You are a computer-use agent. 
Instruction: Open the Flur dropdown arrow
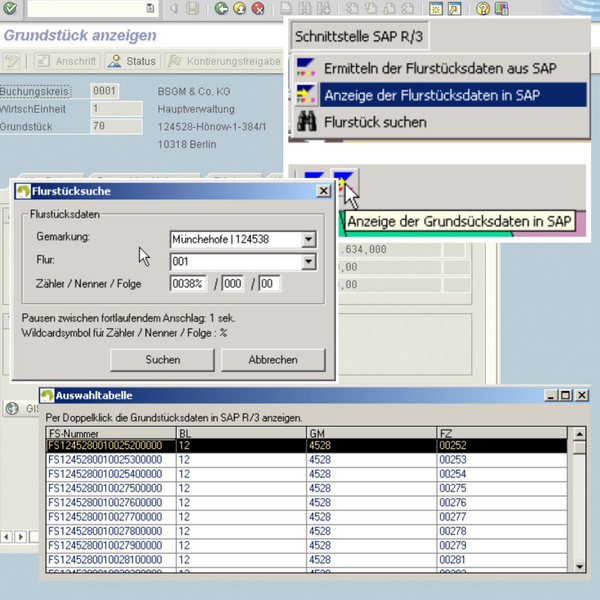click(x=308, y=262)
